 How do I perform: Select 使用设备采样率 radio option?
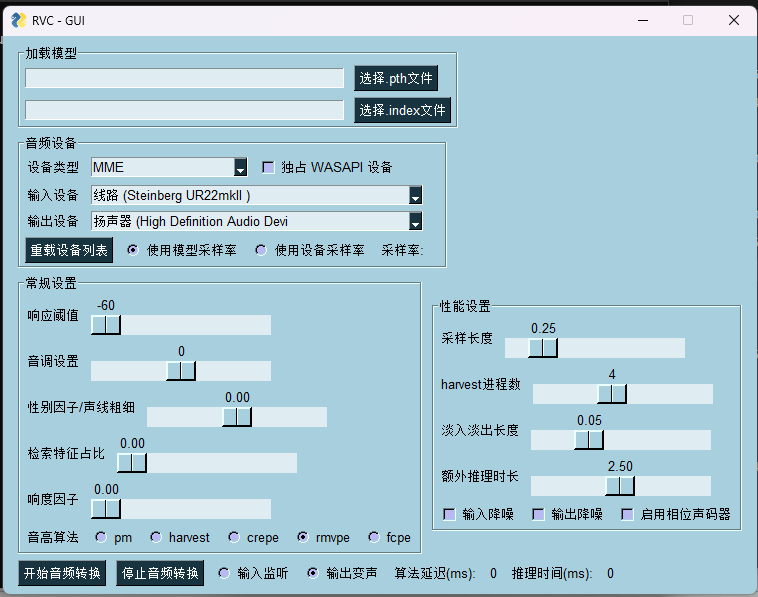(261, 250)
